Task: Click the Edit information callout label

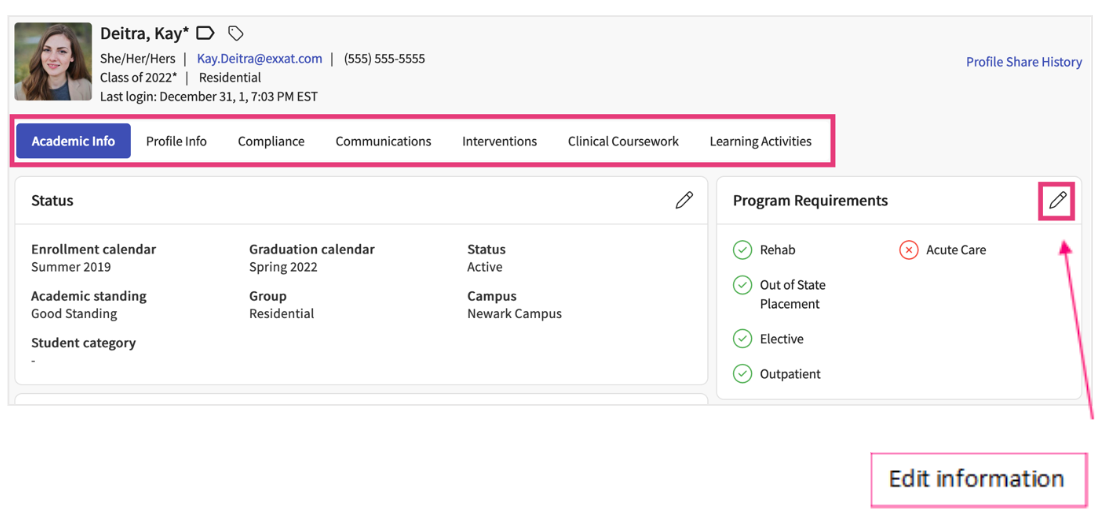Action: pos(976,479)
